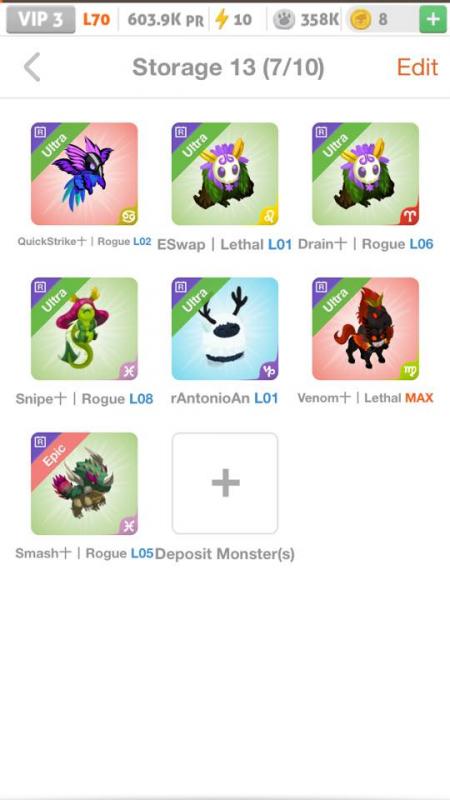Select the Drain Rogue L06 monster
The width and height of the screenshot is (450, 800).
pyautogui.click(x=365, y=174)
